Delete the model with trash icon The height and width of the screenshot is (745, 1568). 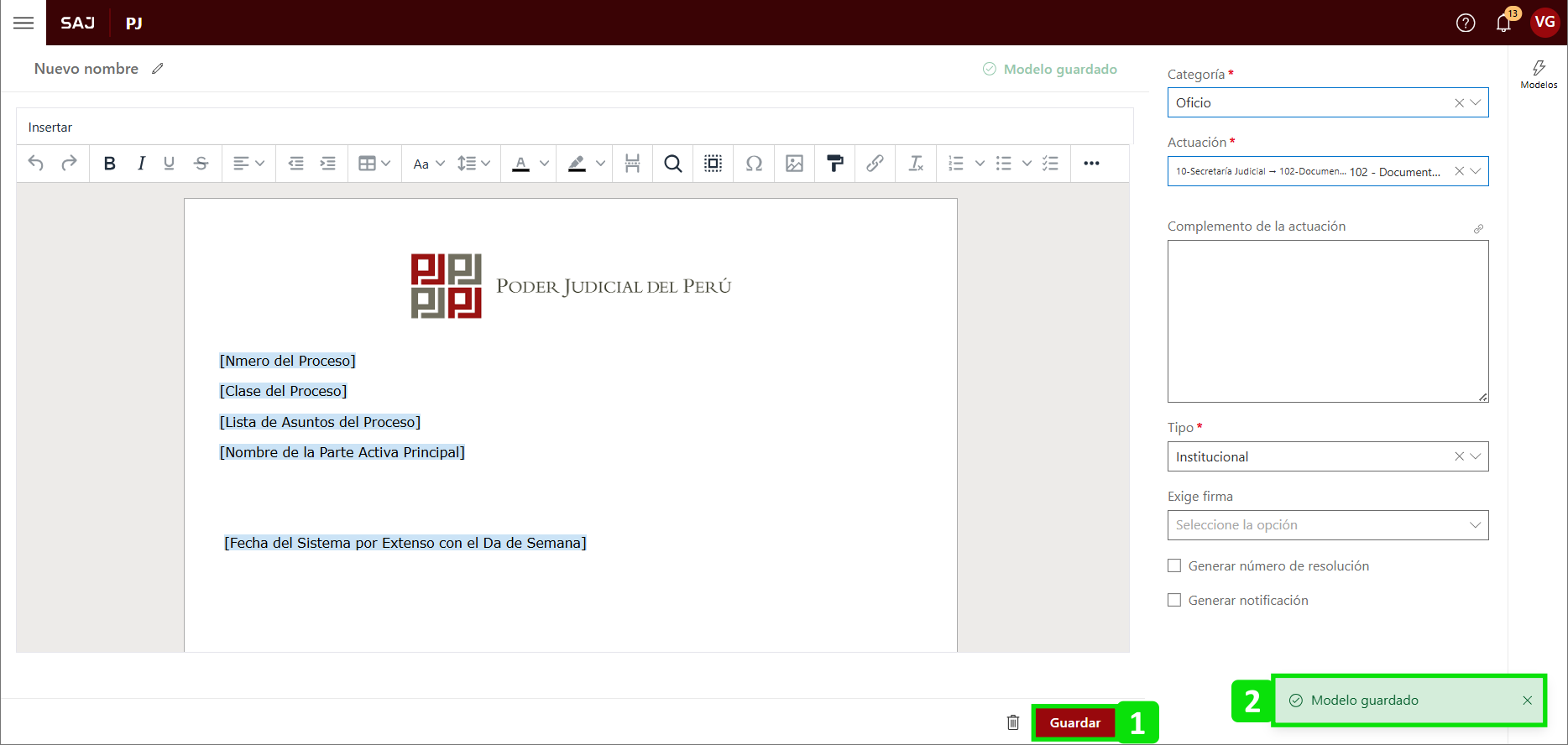coord(1013,722)
